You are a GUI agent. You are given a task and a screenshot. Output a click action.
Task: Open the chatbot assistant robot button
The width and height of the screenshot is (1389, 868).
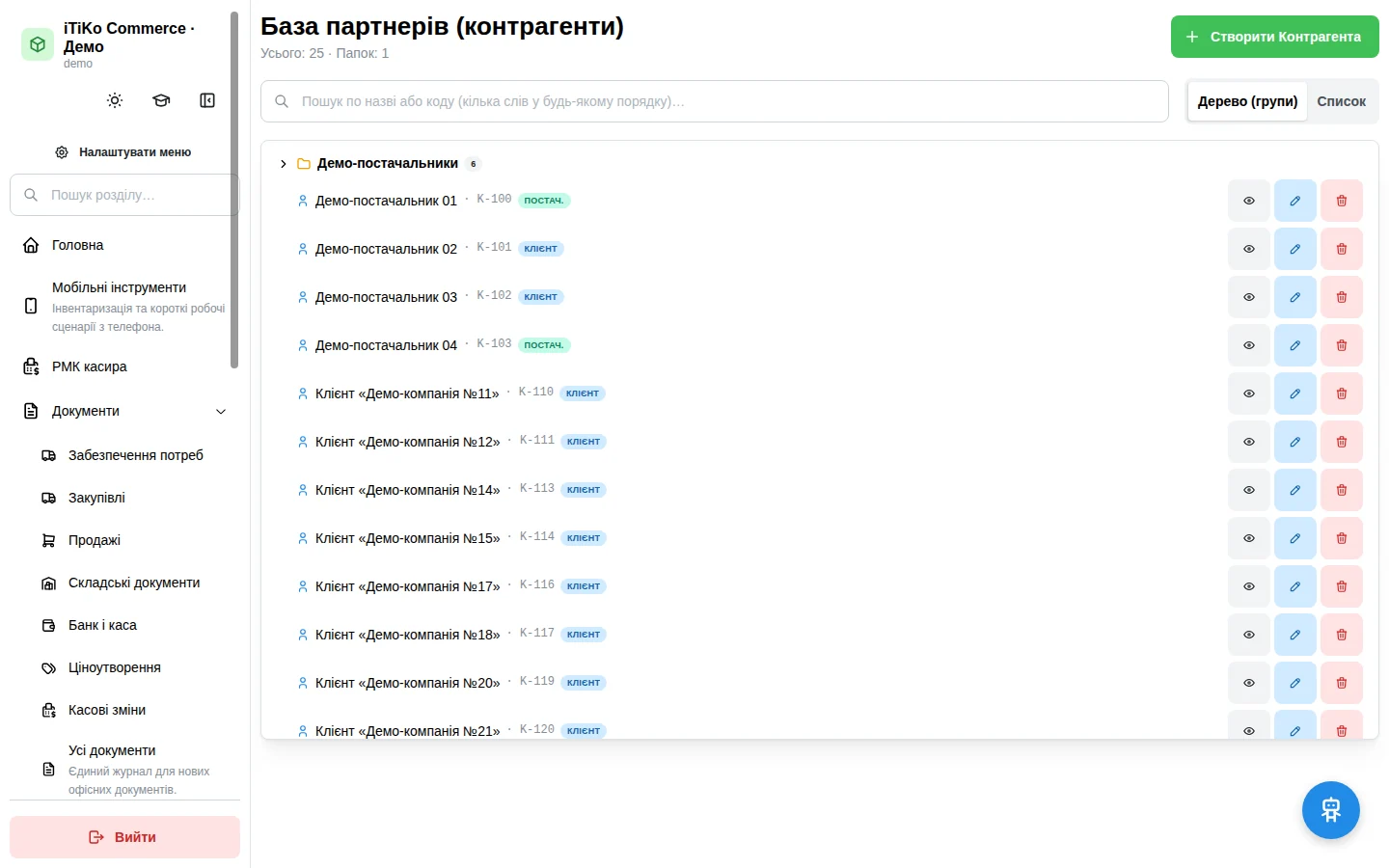1331,810
